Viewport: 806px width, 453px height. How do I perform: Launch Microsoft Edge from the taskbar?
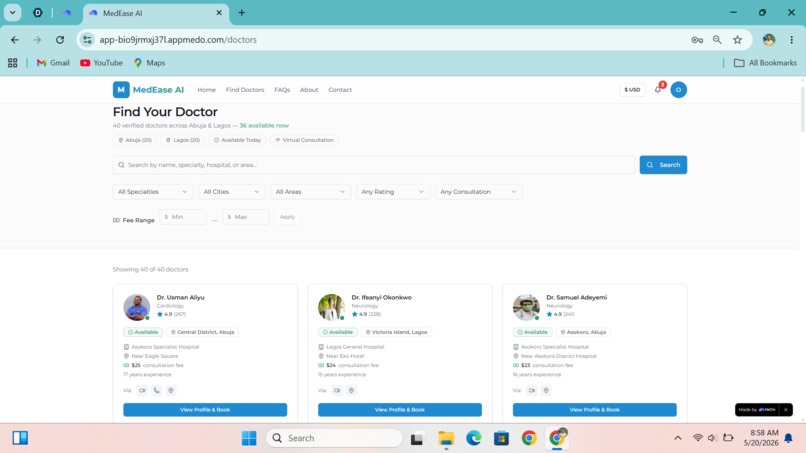[x=473, y=438]
